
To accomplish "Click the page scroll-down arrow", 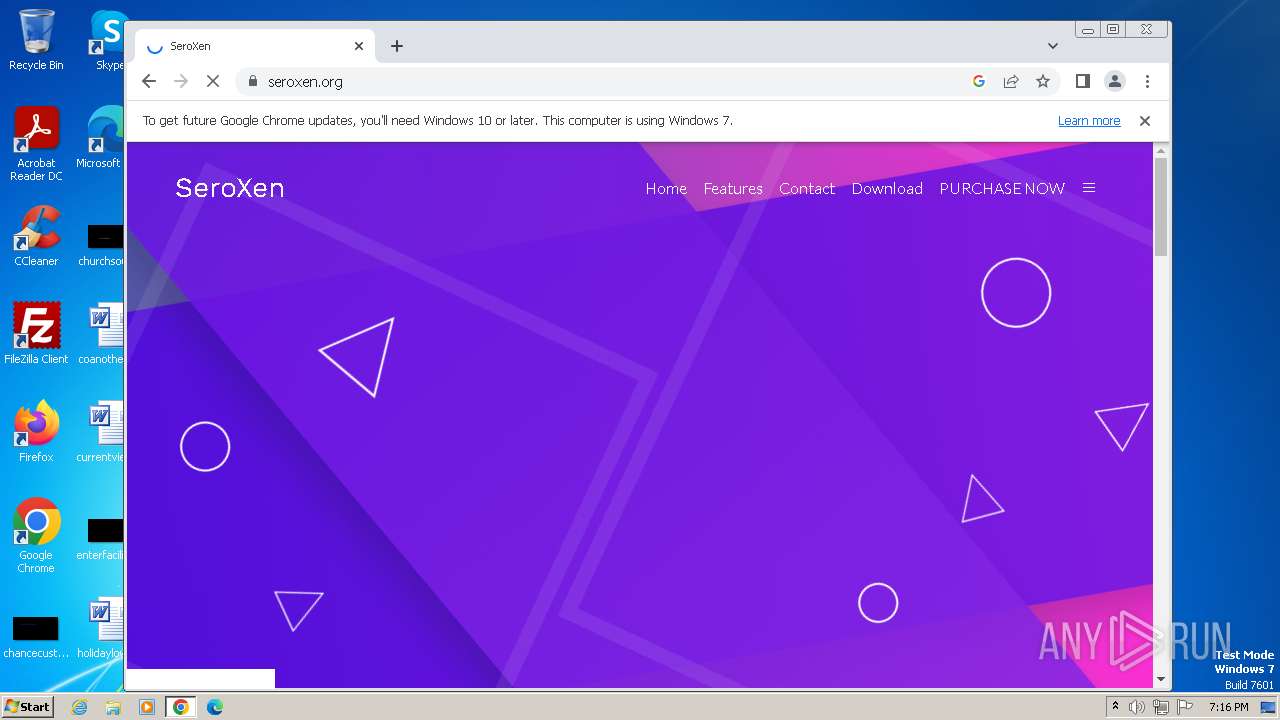I will coord(1161,680).
